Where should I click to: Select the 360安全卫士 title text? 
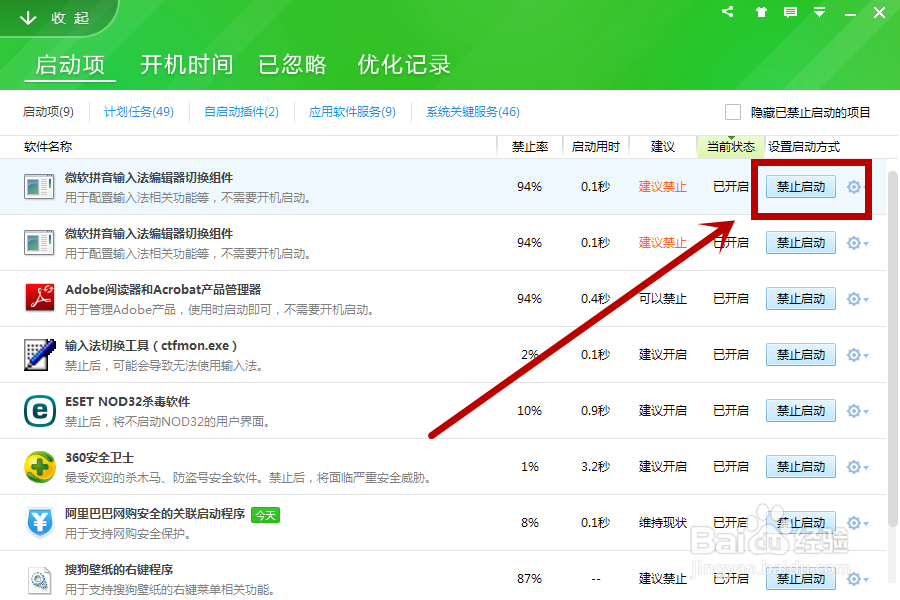point(99,458)
